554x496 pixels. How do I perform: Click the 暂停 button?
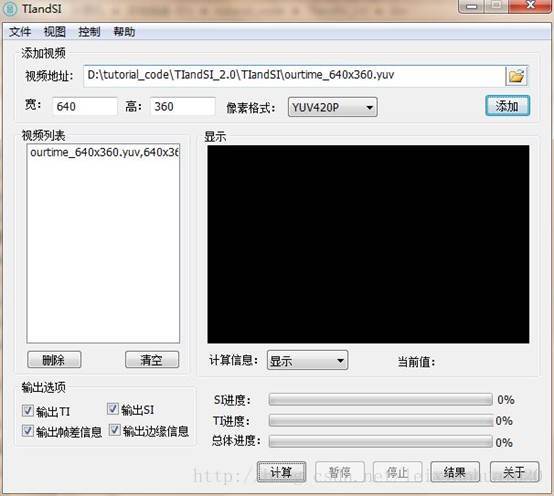pos(340,472)
